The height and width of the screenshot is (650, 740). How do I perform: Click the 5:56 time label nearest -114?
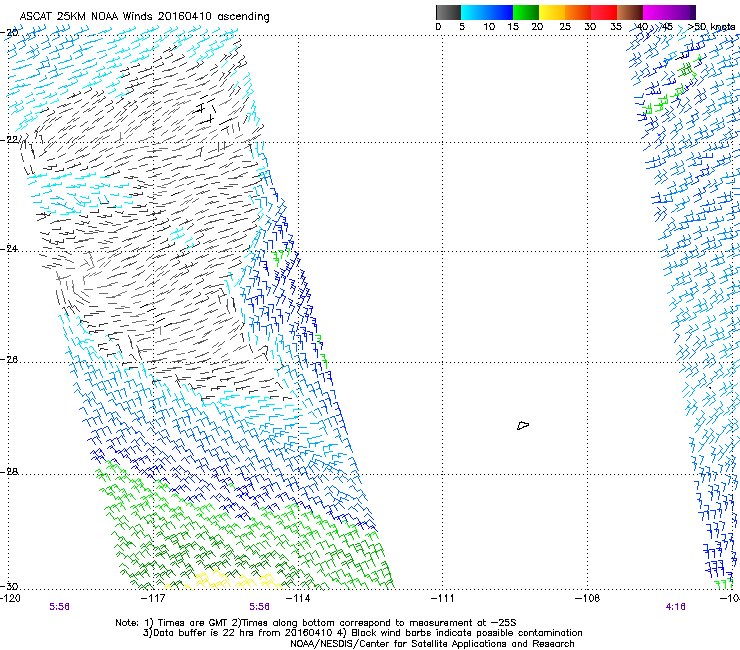coord(260,607)
